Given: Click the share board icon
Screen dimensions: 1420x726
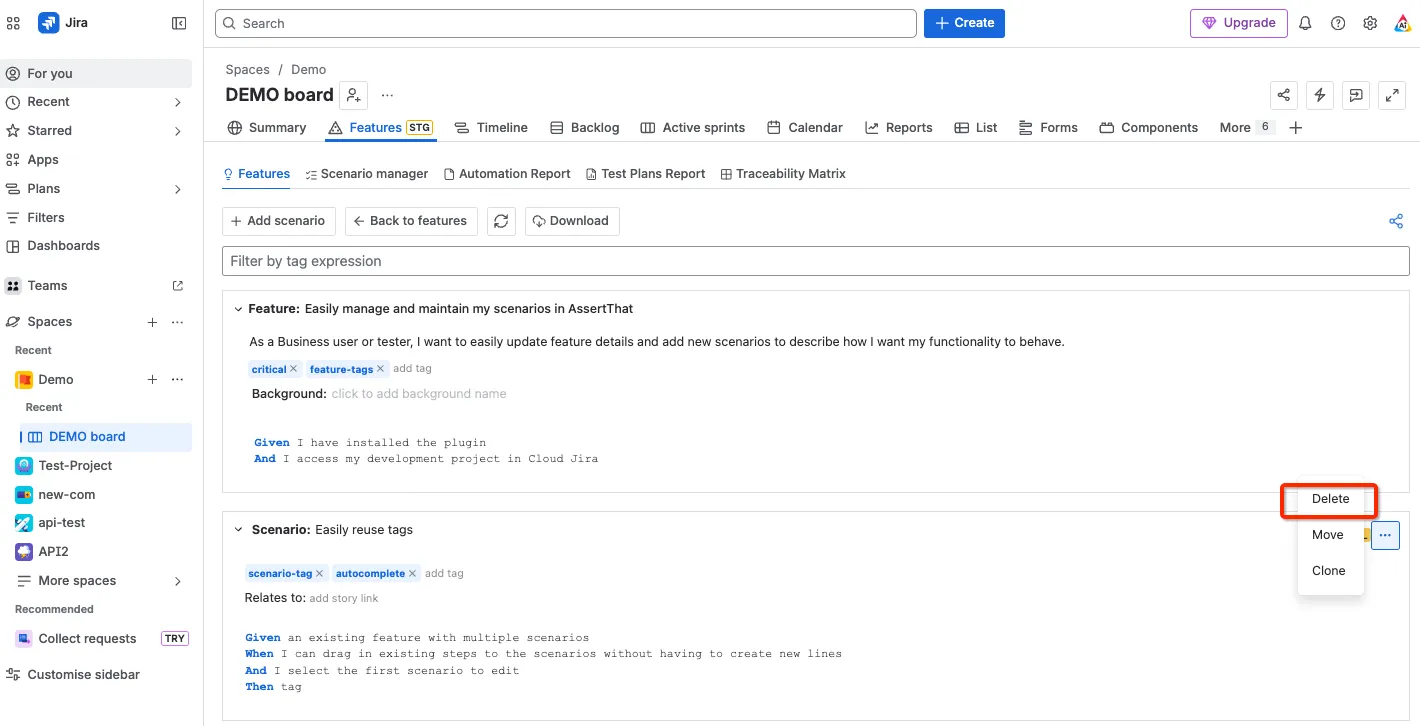Looking at the screenshot, I should point(1284,95).
